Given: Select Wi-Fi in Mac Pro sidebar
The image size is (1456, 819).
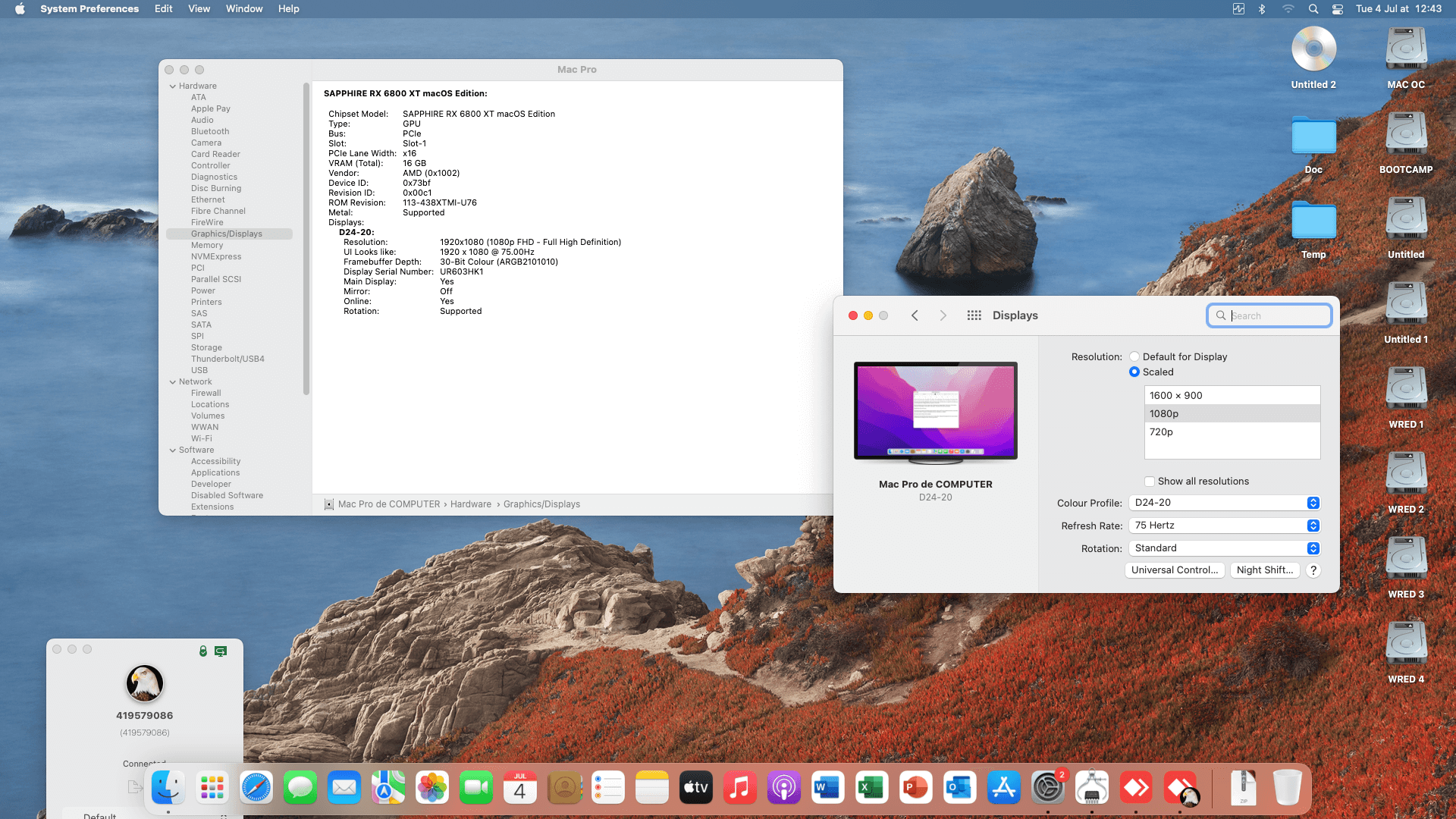Looking at the screenshot, I should coord(202,439).
